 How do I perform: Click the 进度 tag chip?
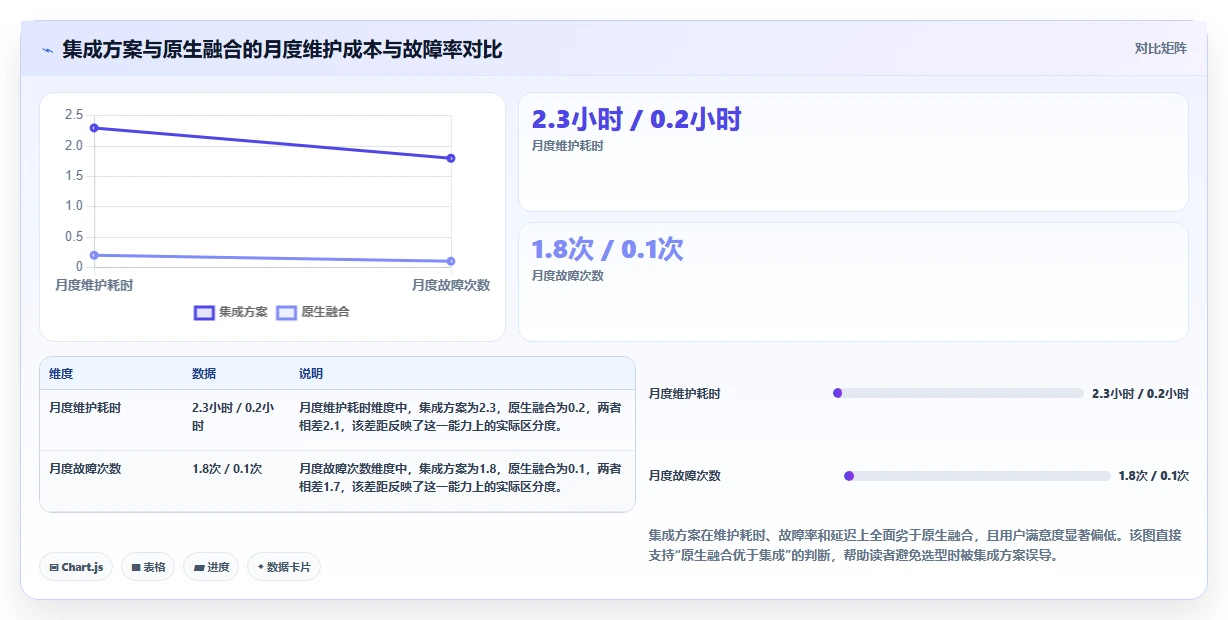[x=211, y=567]
